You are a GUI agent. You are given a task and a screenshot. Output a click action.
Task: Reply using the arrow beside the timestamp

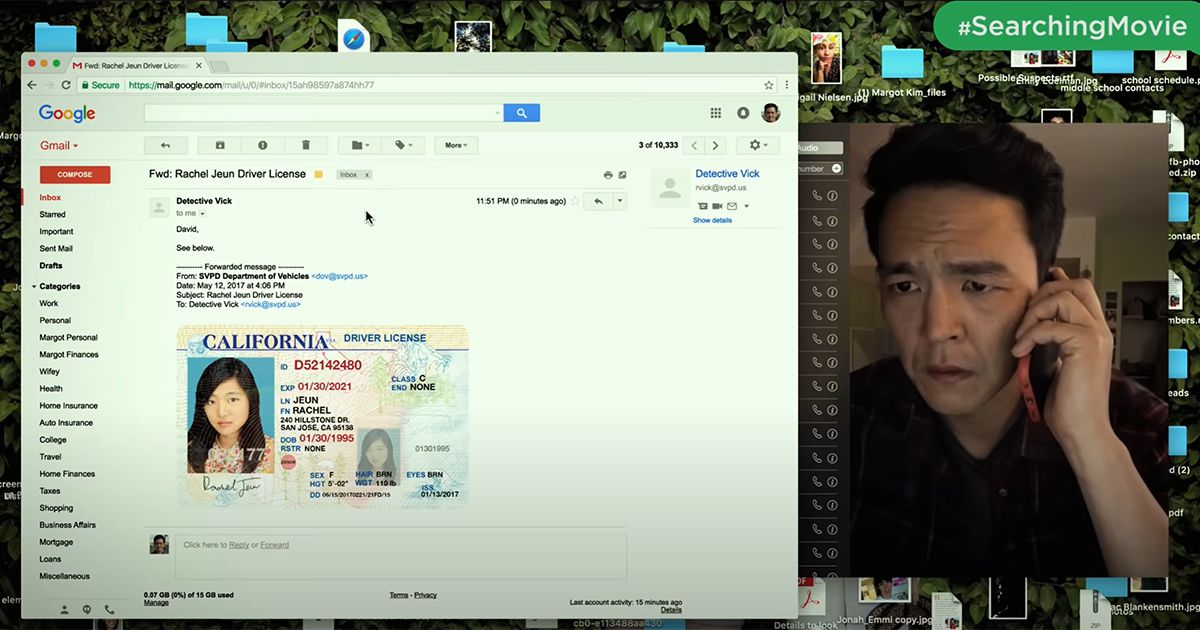point(598,201)
